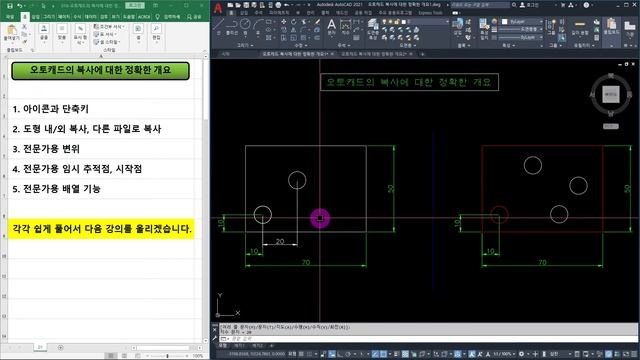Click the Open file icon in AutoCAD quick access toolbar
Image resolution: width=640 pixels, height=360 pixels.
(x=238, y=5)
